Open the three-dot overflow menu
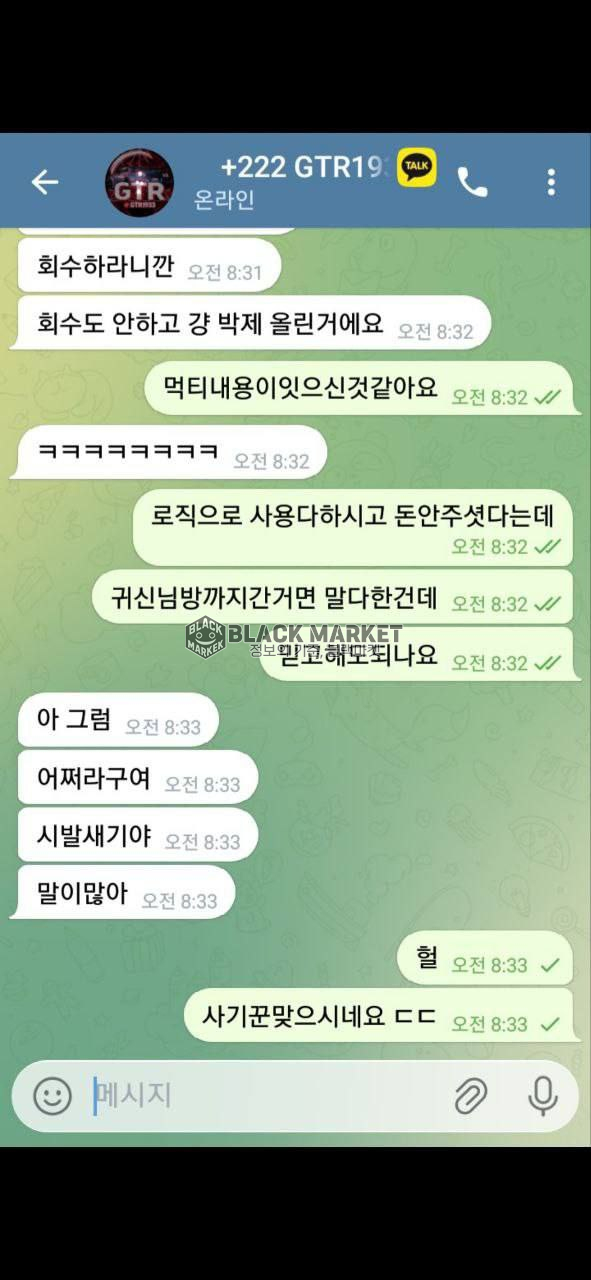Viewport: 591px width, 1280px height. [551, 182]
